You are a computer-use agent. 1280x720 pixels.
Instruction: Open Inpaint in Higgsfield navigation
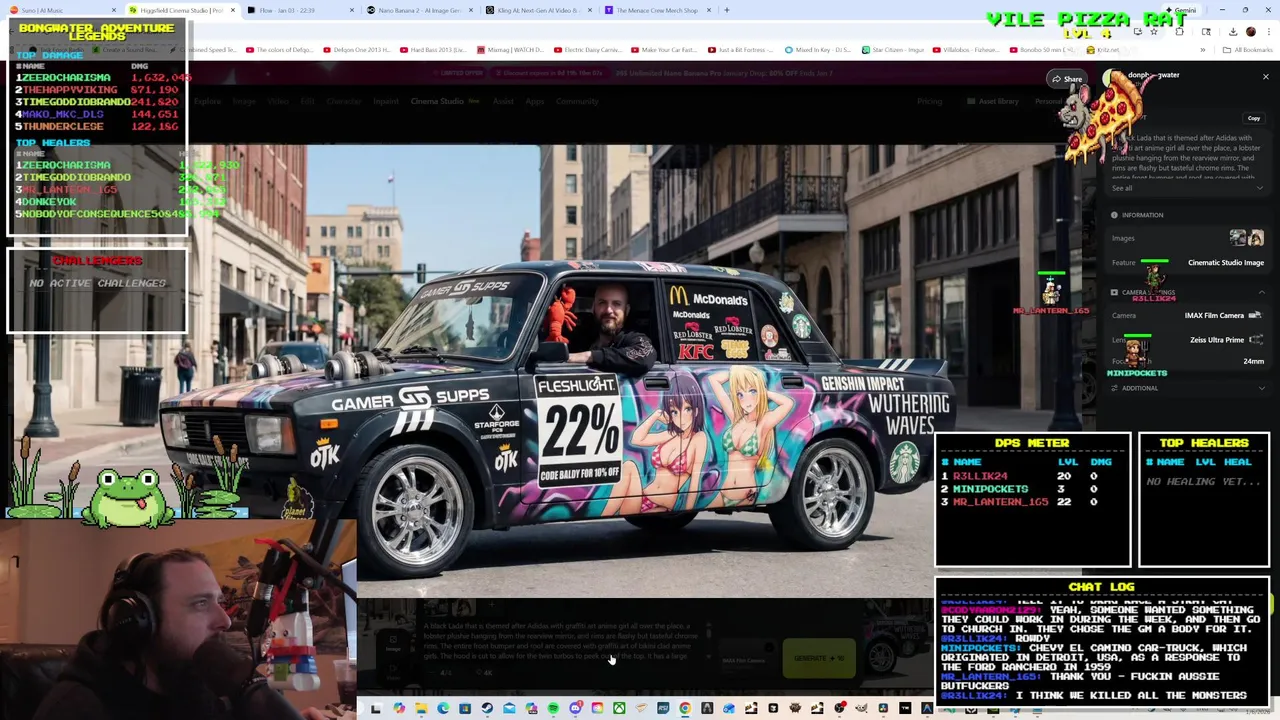[x=386, y=101]
